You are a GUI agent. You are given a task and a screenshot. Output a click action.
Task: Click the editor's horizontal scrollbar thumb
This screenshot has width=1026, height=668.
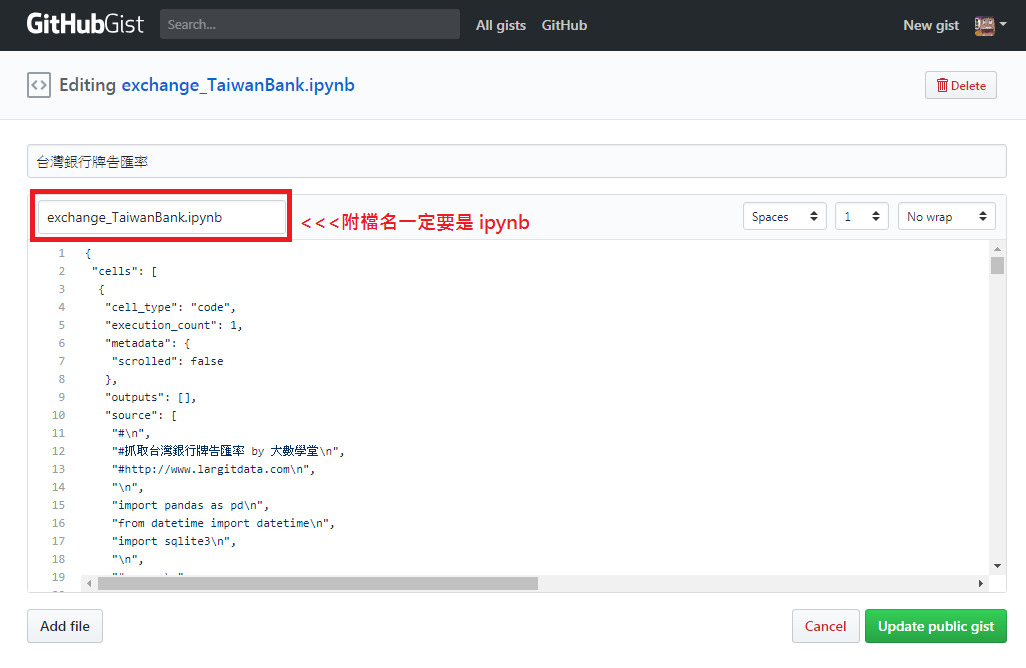(x=317, y=583)
